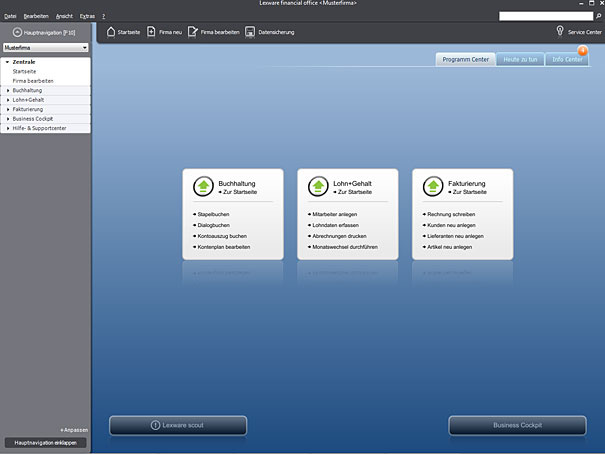Click Rechnung schreiben link
The width and height of the screenshot is (605, 454).
pyautogui.click(x=451, y=214)
